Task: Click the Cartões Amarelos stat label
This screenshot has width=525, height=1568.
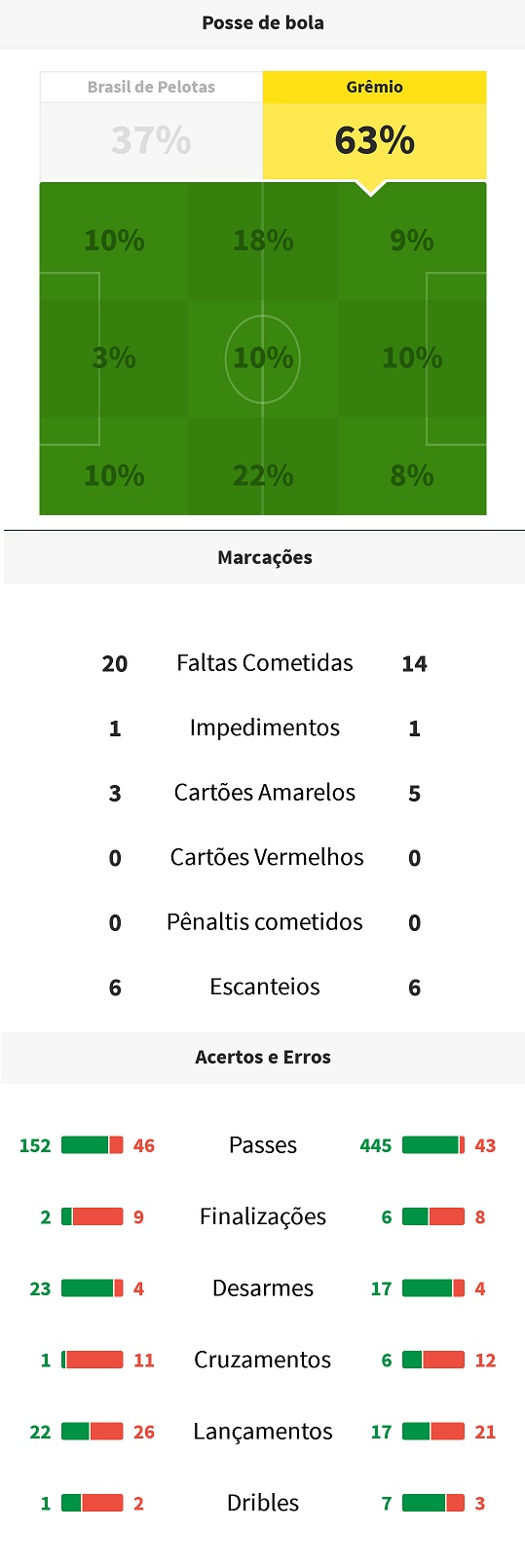Action: [x=265, y=793]
